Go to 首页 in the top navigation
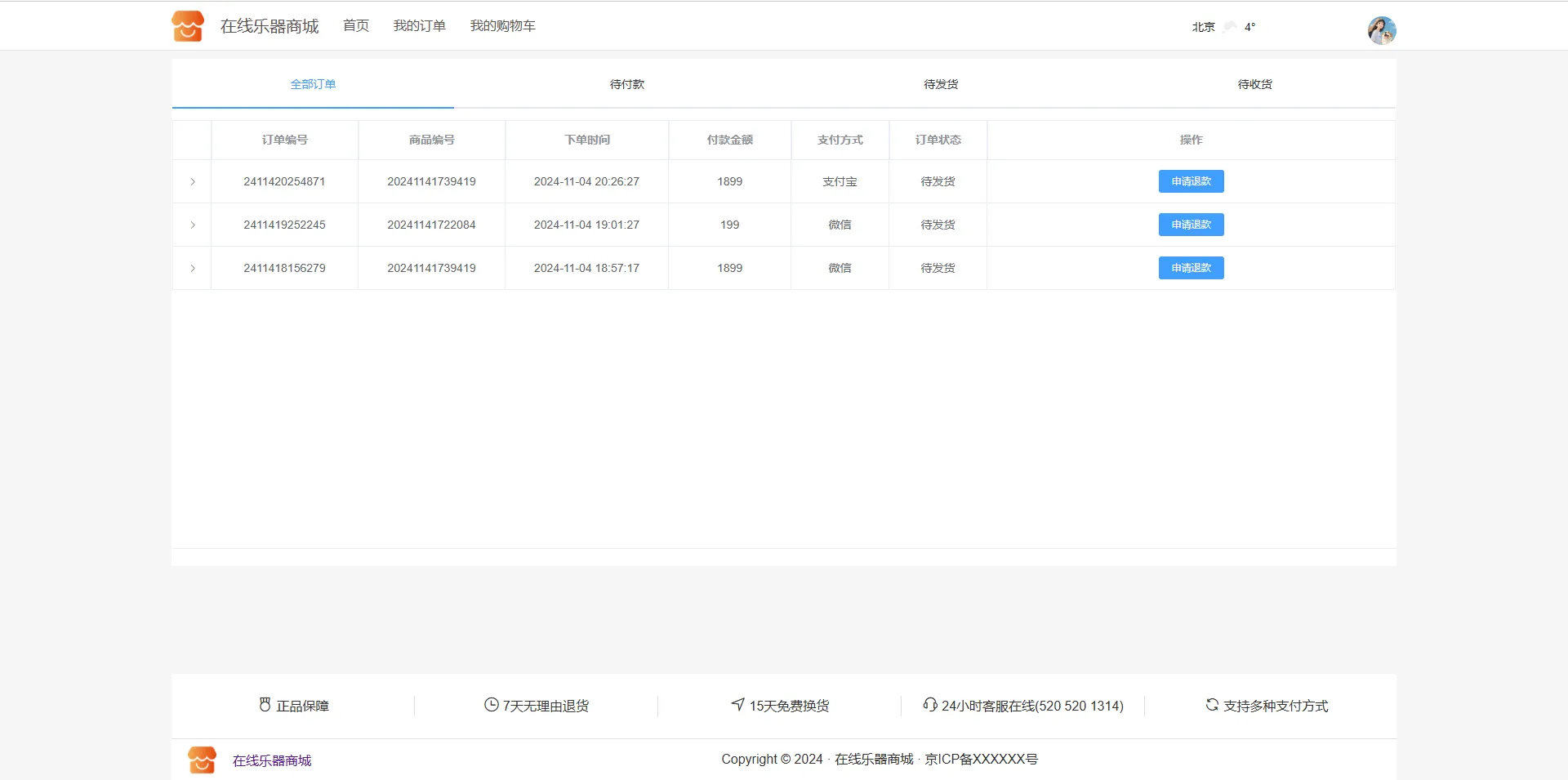The width and height of the screenshot is (1568, 780). (355, 26)
